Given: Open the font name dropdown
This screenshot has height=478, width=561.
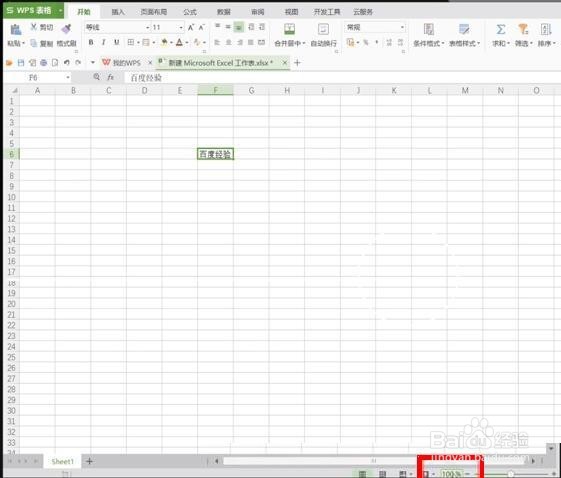Looking at the screenshot, I should (x=147, y=28).
